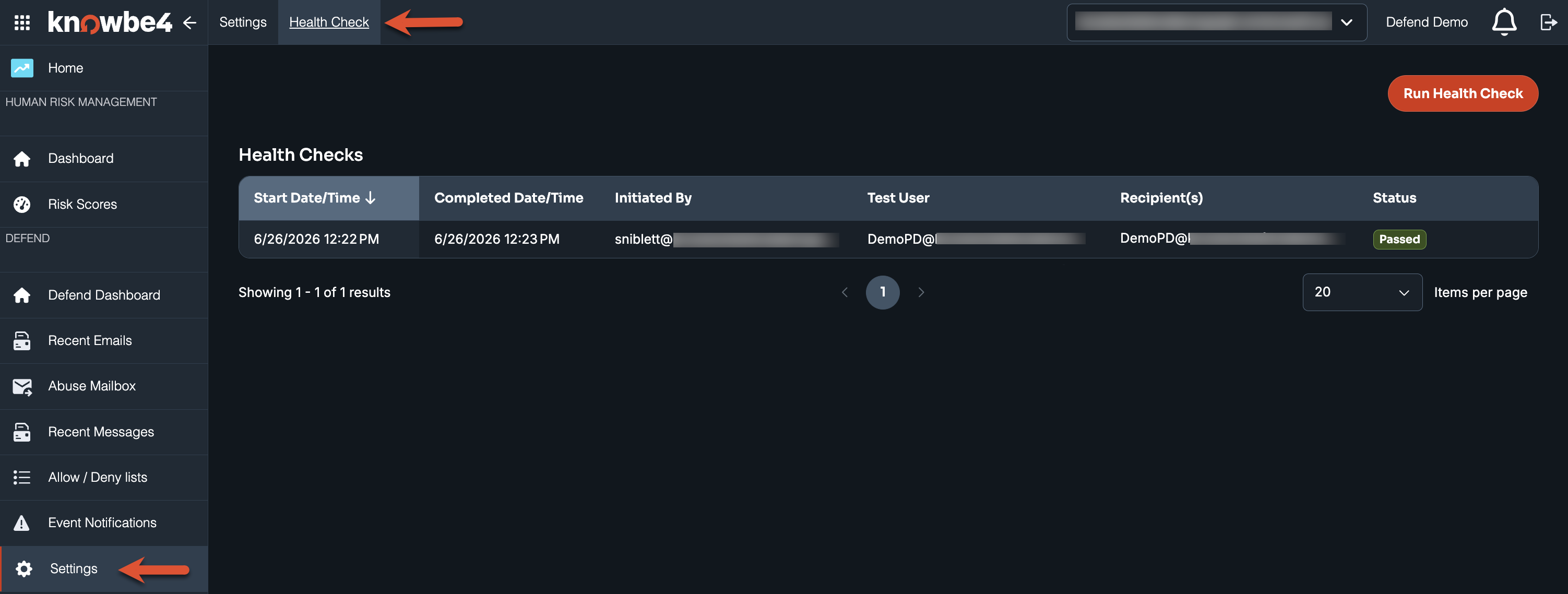This screenshot has width=1568, height=594.
Task: Click the Settings gear icon
Action: (x=23, y=568)
